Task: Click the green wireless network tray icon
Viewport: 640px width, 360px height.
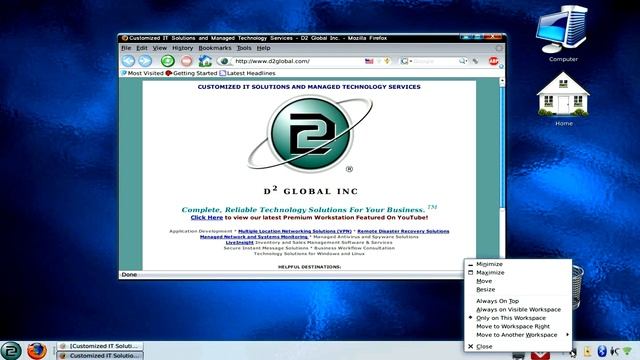Action: (627, 351)
